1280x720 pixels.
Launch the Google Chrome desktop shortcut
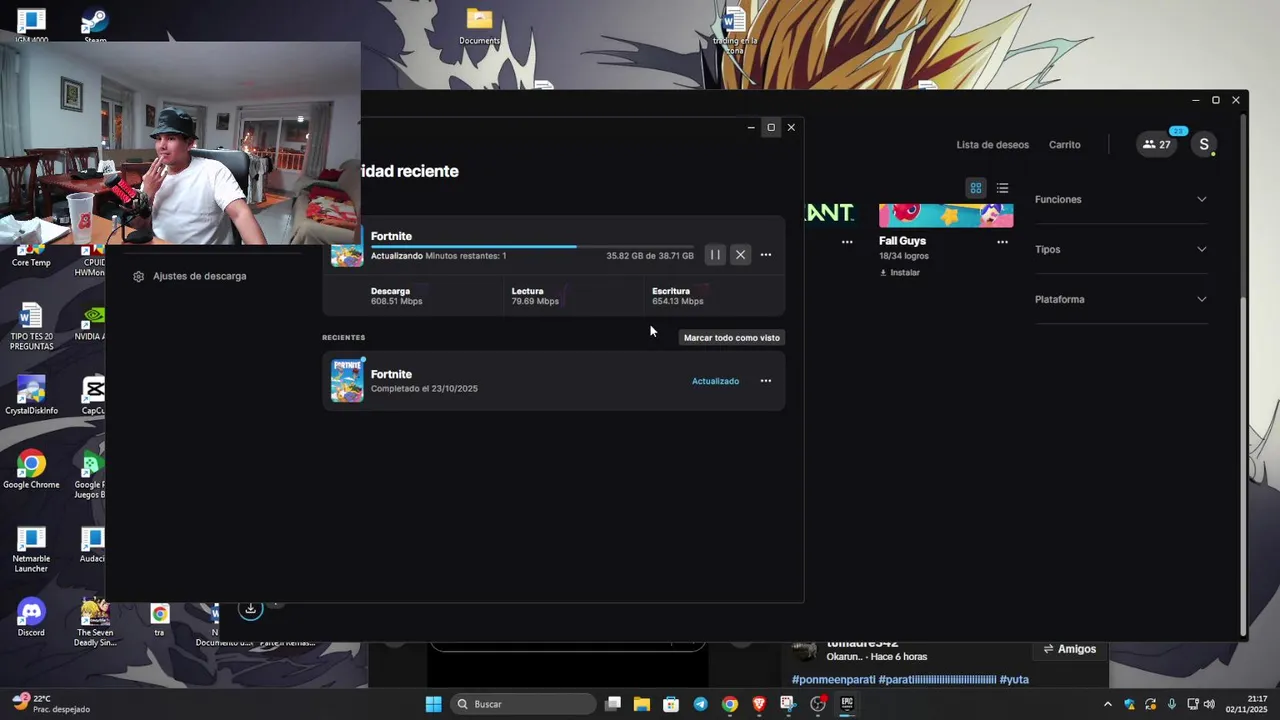31,470
